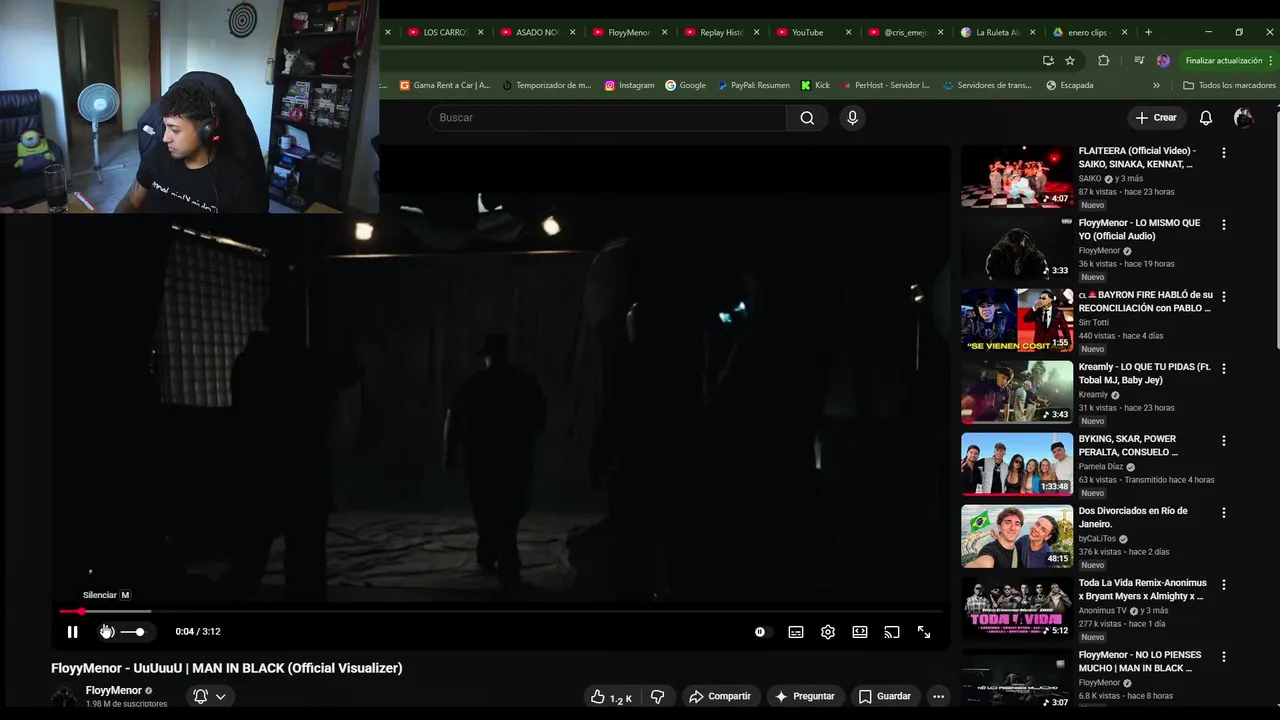Click the install app icon in address bar
The width and height of the screenshot is (1280, 720).
(1047, 60)
